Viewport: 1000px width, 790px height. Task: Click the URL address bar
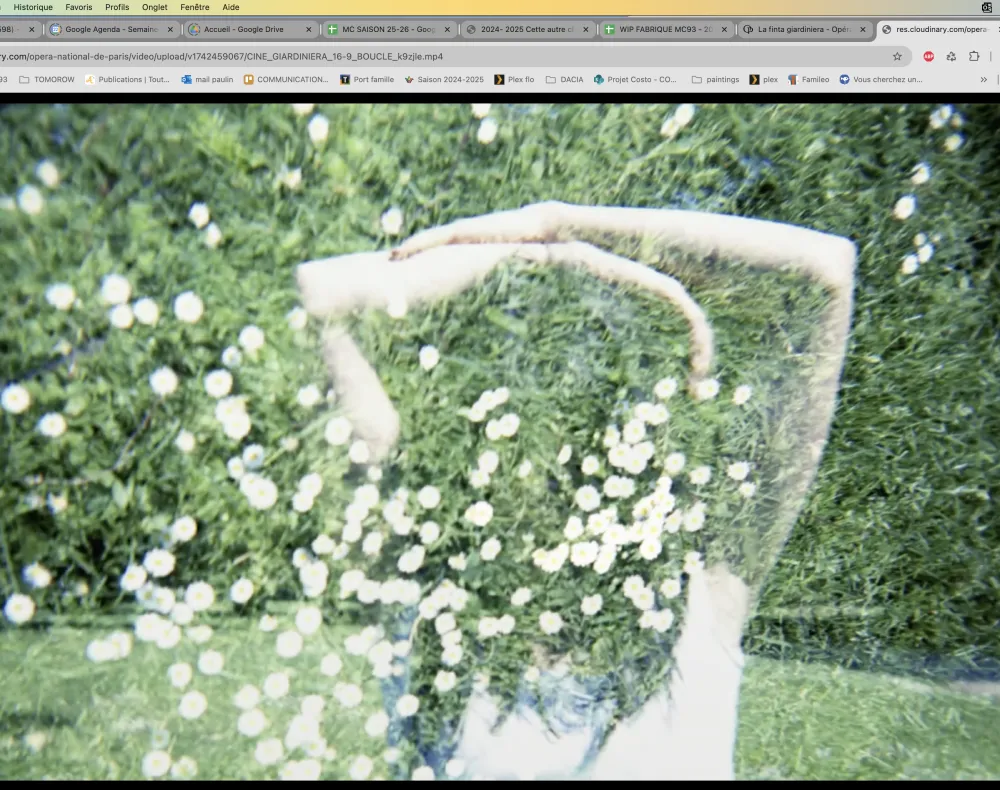point(450,57)
